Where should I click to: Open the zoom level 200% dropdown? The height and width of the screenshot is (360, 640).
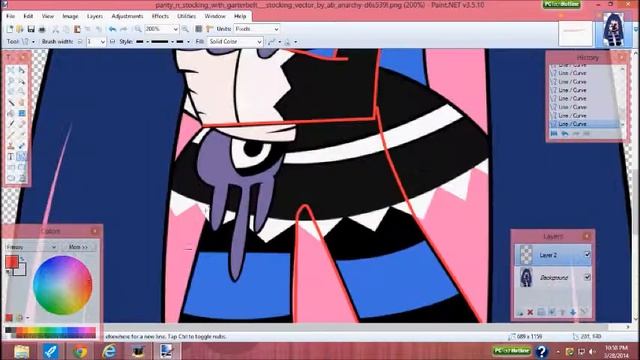176,29
